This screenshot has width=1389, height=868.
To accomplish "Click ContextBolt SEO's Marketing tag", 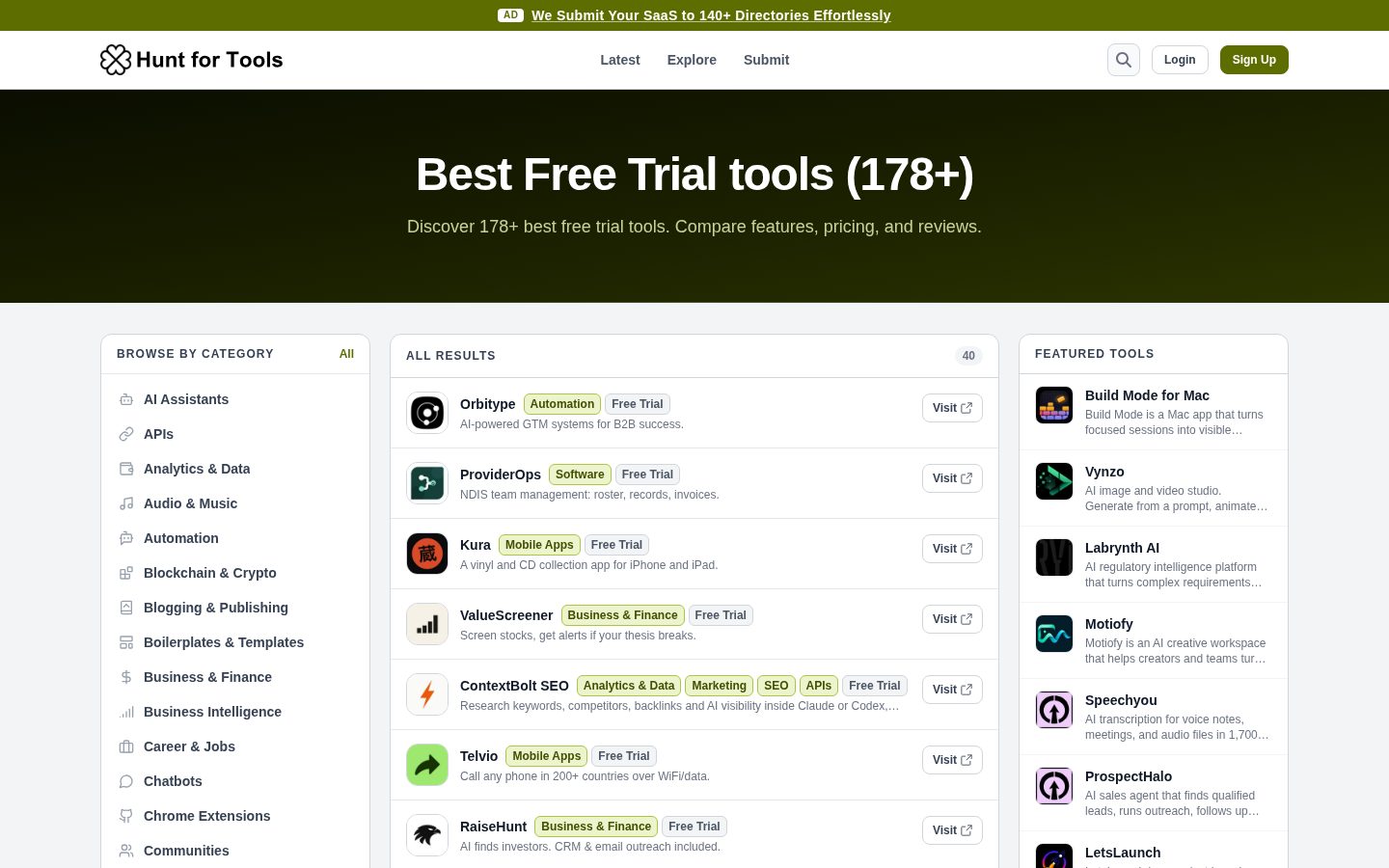I will [719, 686].
